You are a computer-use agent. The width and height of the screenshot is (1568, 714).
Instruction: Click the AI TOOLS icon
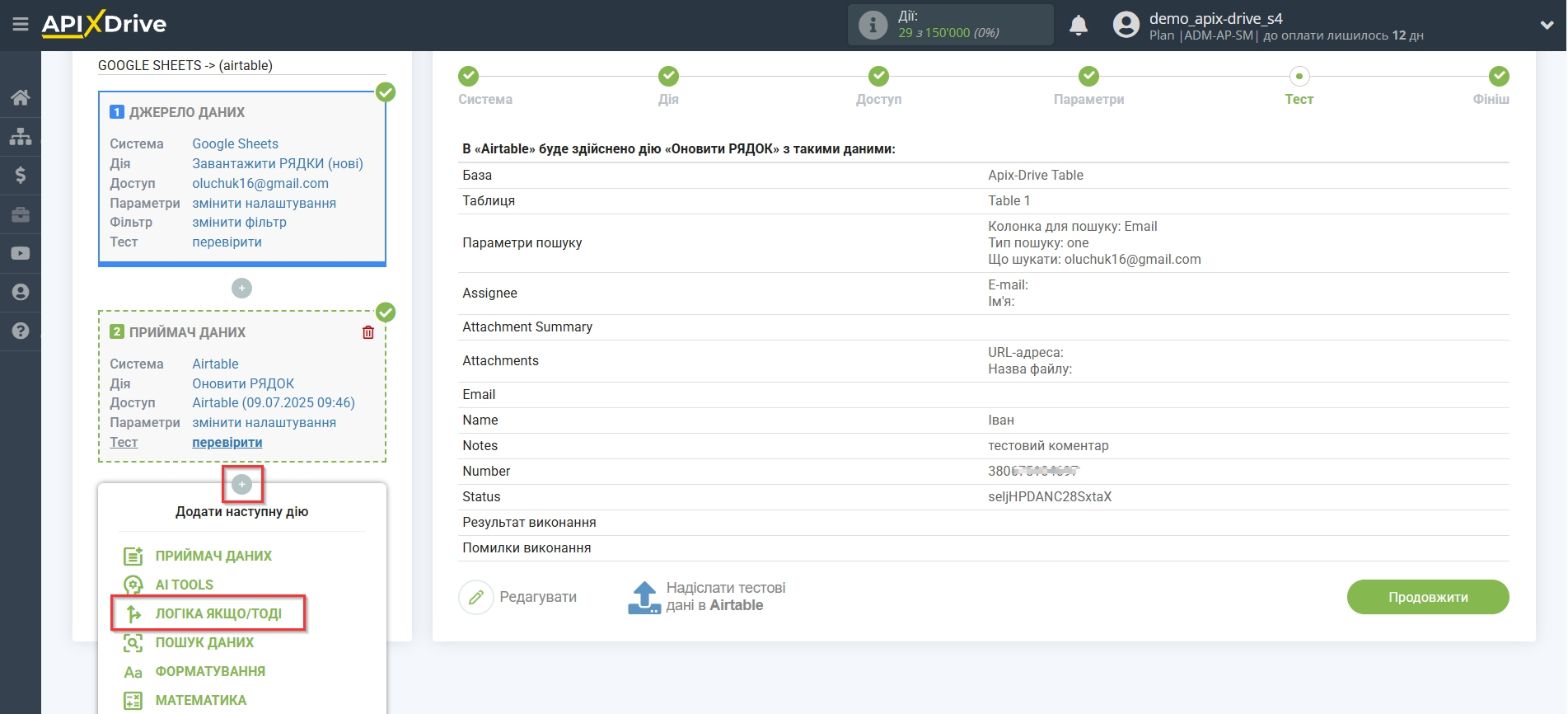[133, 585]
